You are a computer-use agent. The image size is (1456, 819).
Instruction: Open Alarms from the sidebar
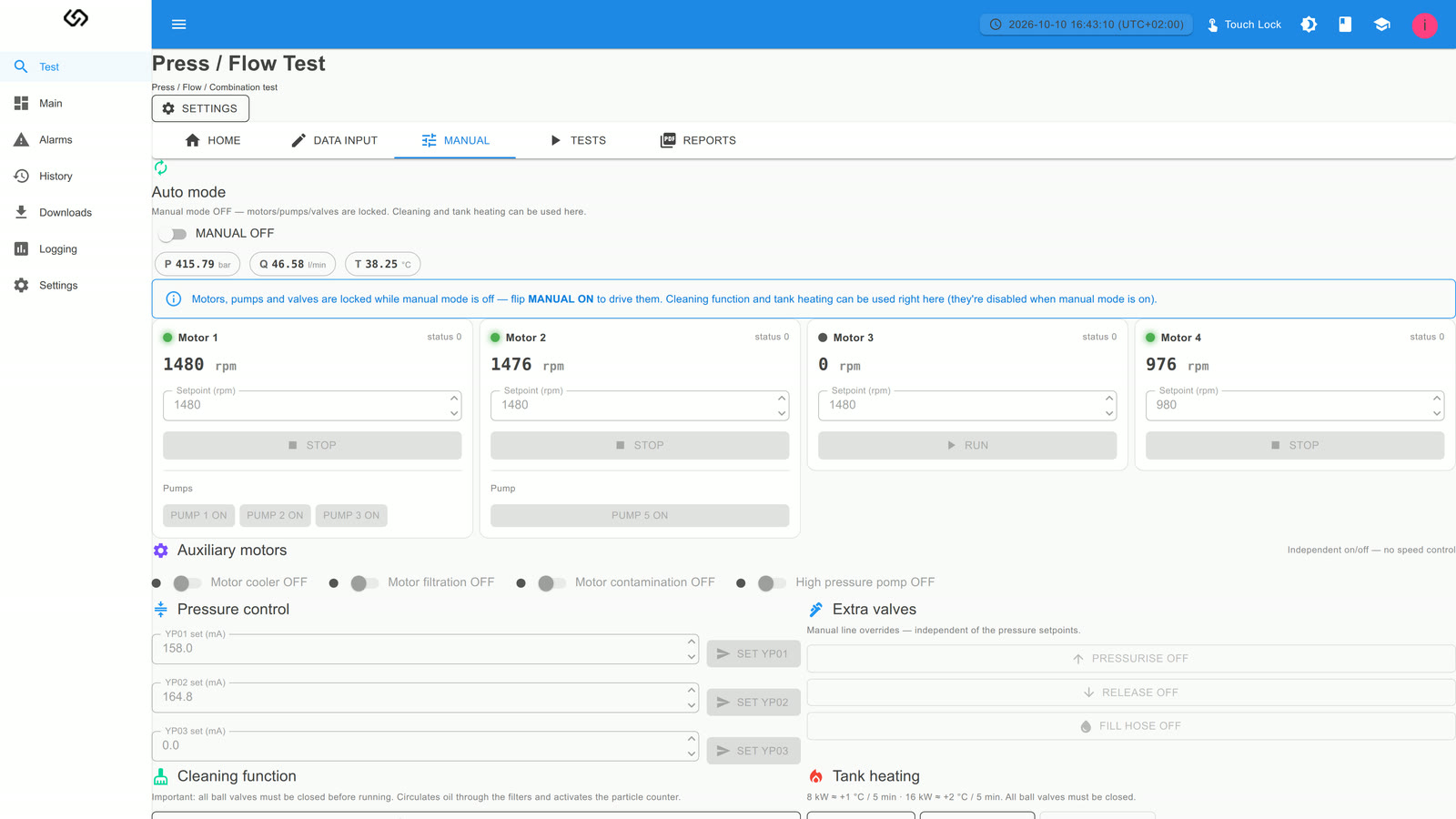coord(76,139)
